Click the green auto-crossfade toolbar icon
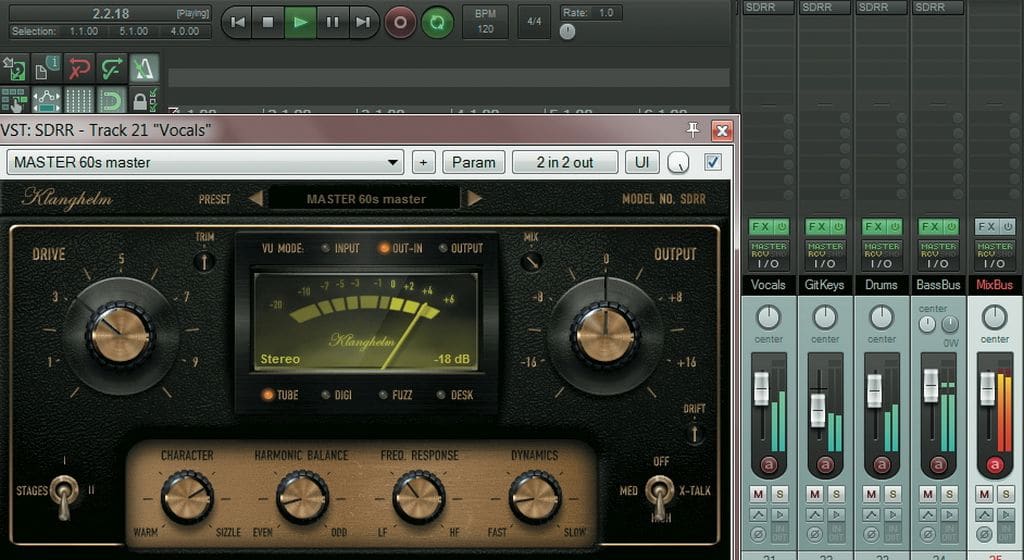Screen dimensions: 1024x560 pyautogui.click(x=112, y=68)
